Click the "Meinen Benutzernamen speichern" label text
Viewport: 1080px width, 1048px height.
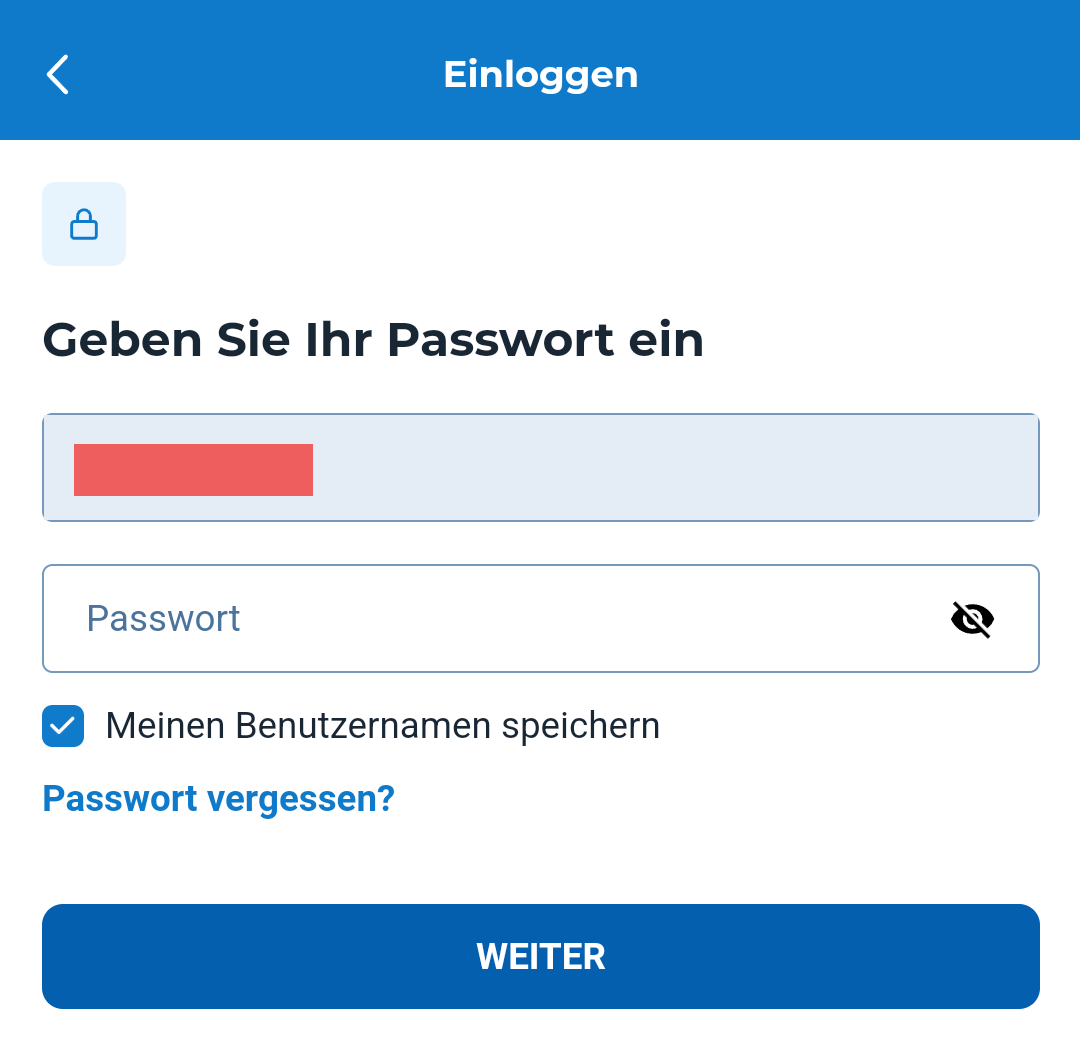tap(382, 726)
